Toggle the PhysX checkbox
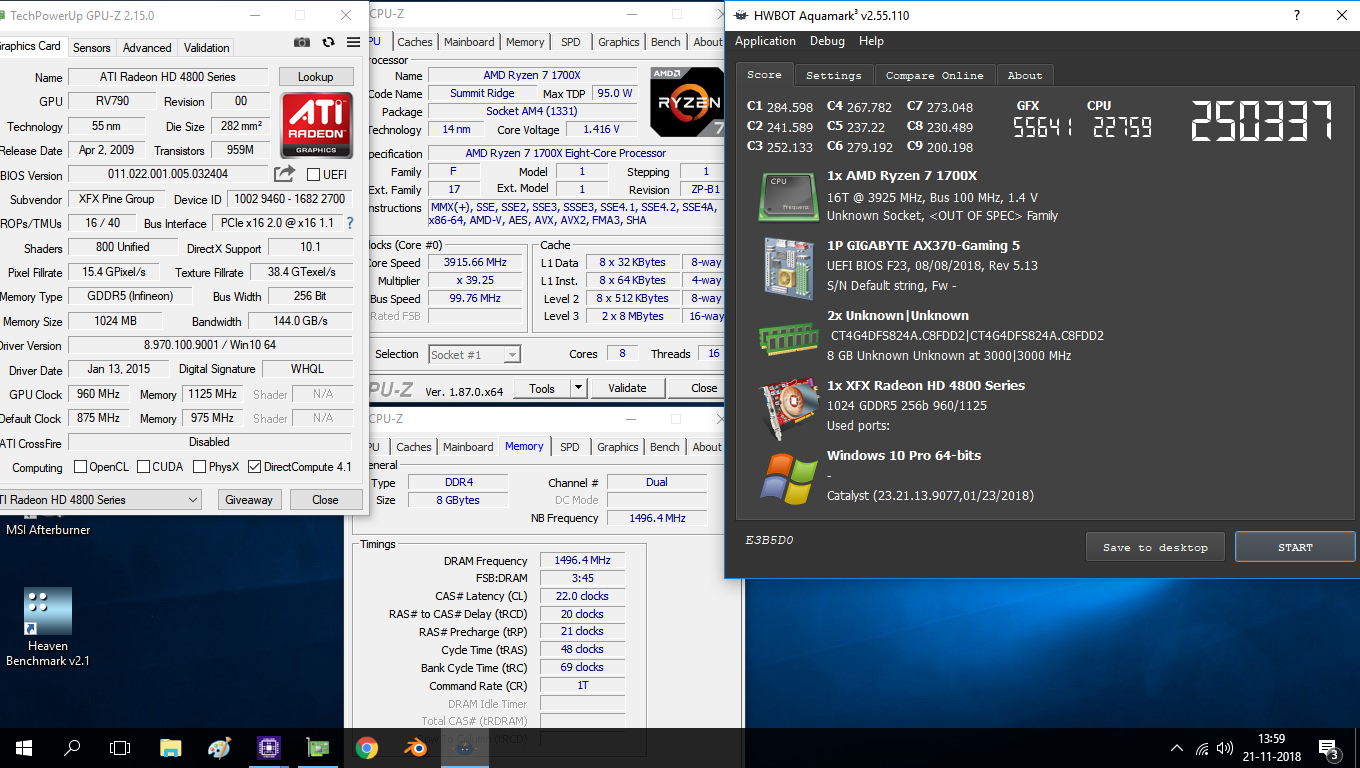 pos(200,467)
